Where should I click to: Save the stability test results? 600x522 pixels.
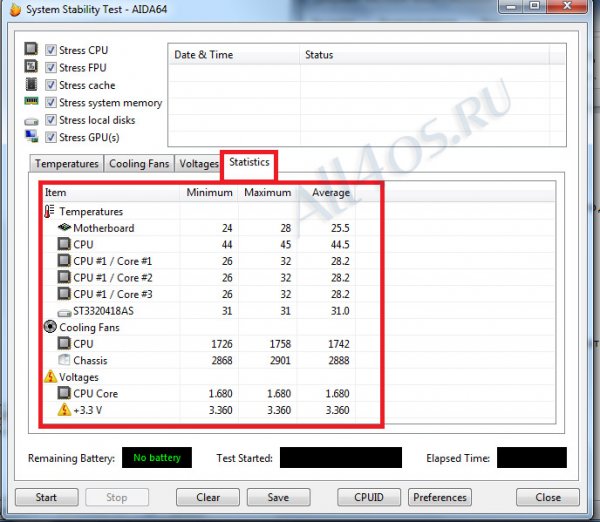(278, 497)
